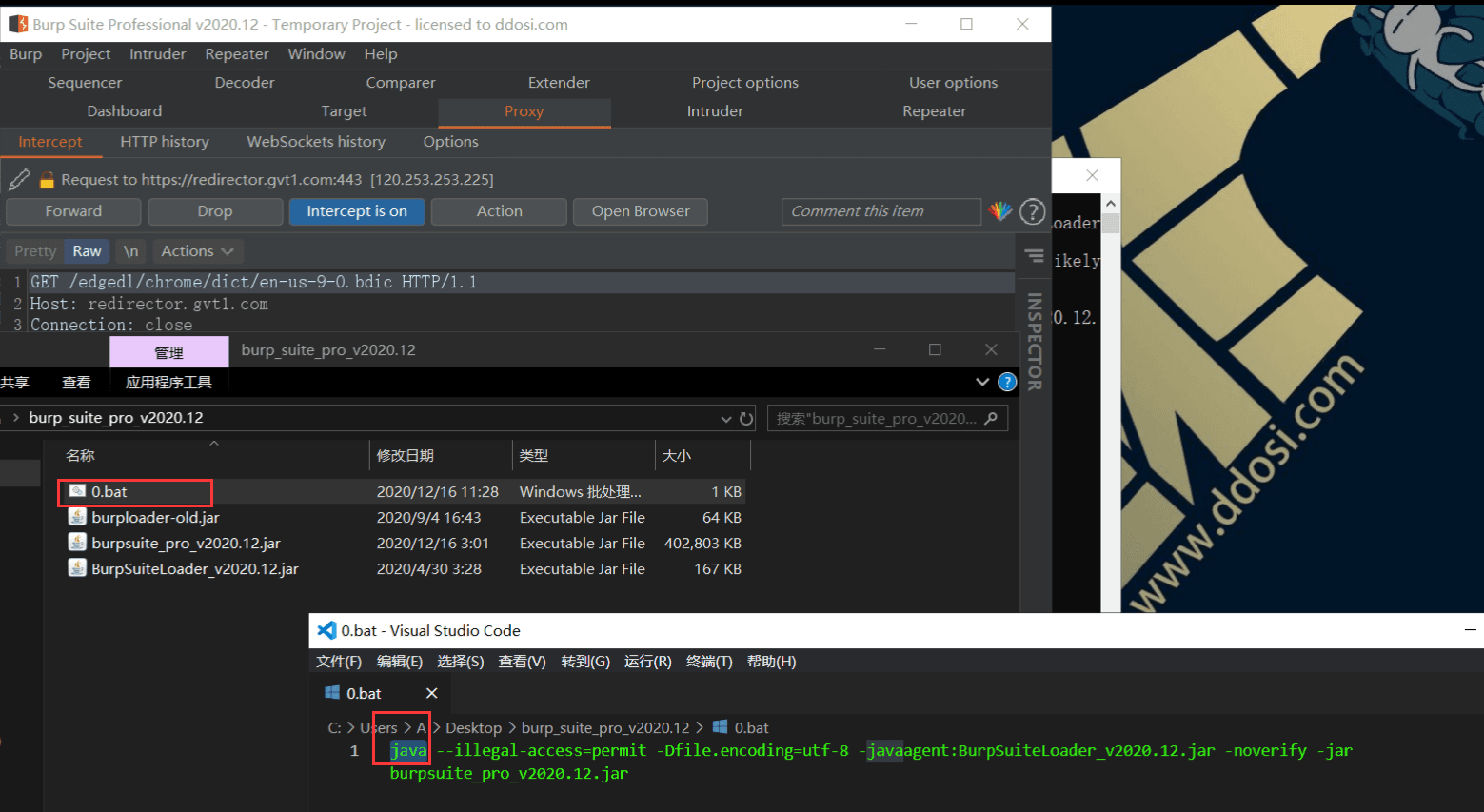
Task: Expand the breadcrumb chevron before burp_suite_pro_v2020.12
Action: click(16, 418)
